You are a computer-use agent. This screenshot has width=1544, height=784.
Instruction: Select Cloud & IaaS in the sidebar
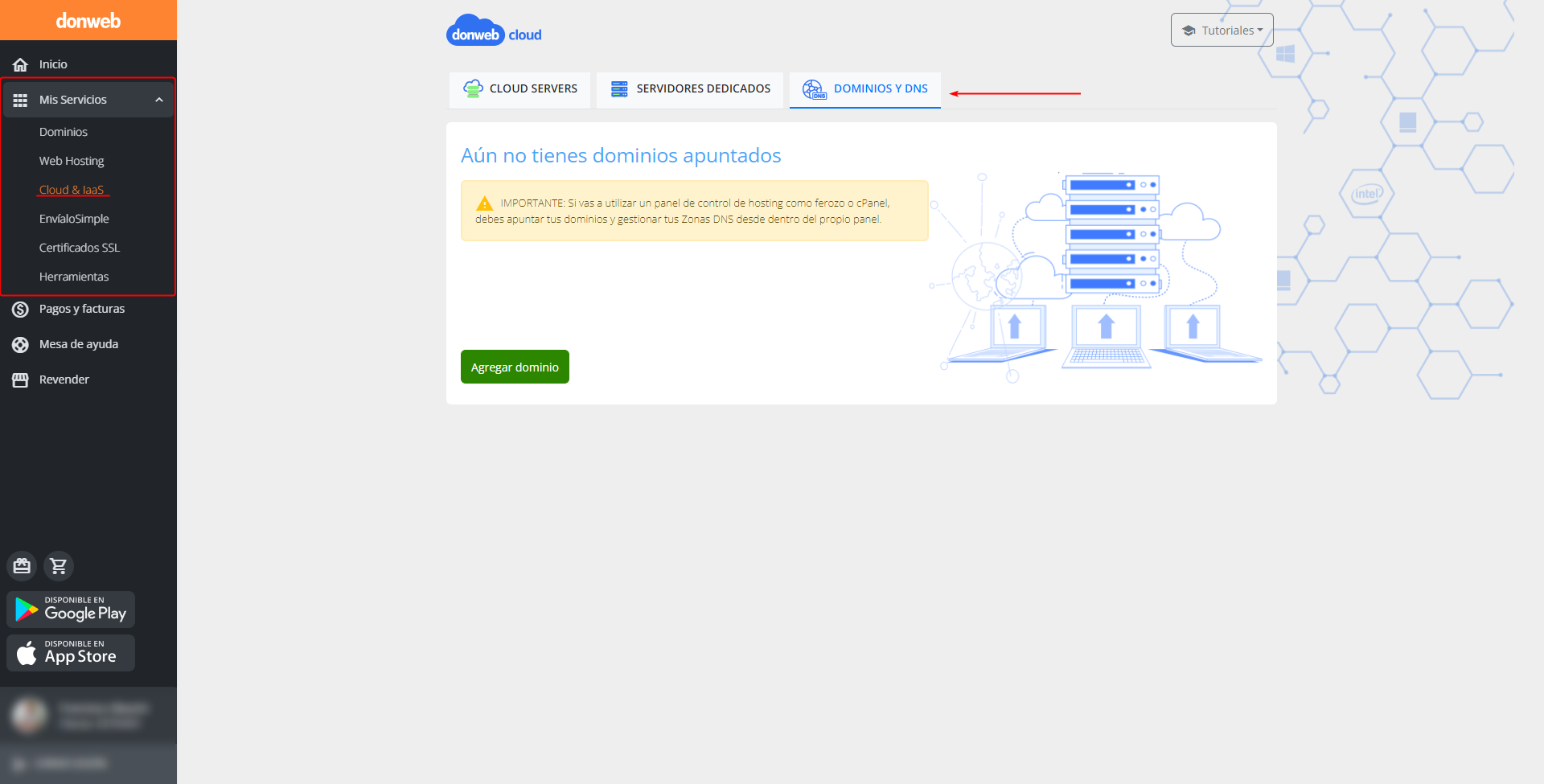(x=72, y=190)
